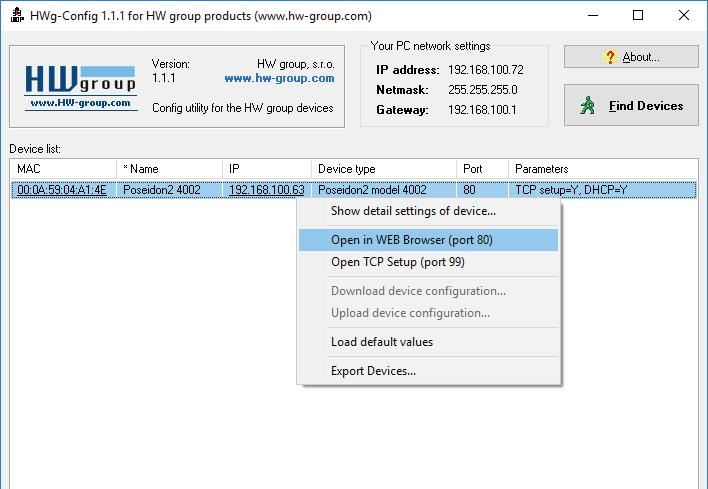Click the Device type column header
The image size is (708, 489).
point(384,169)
